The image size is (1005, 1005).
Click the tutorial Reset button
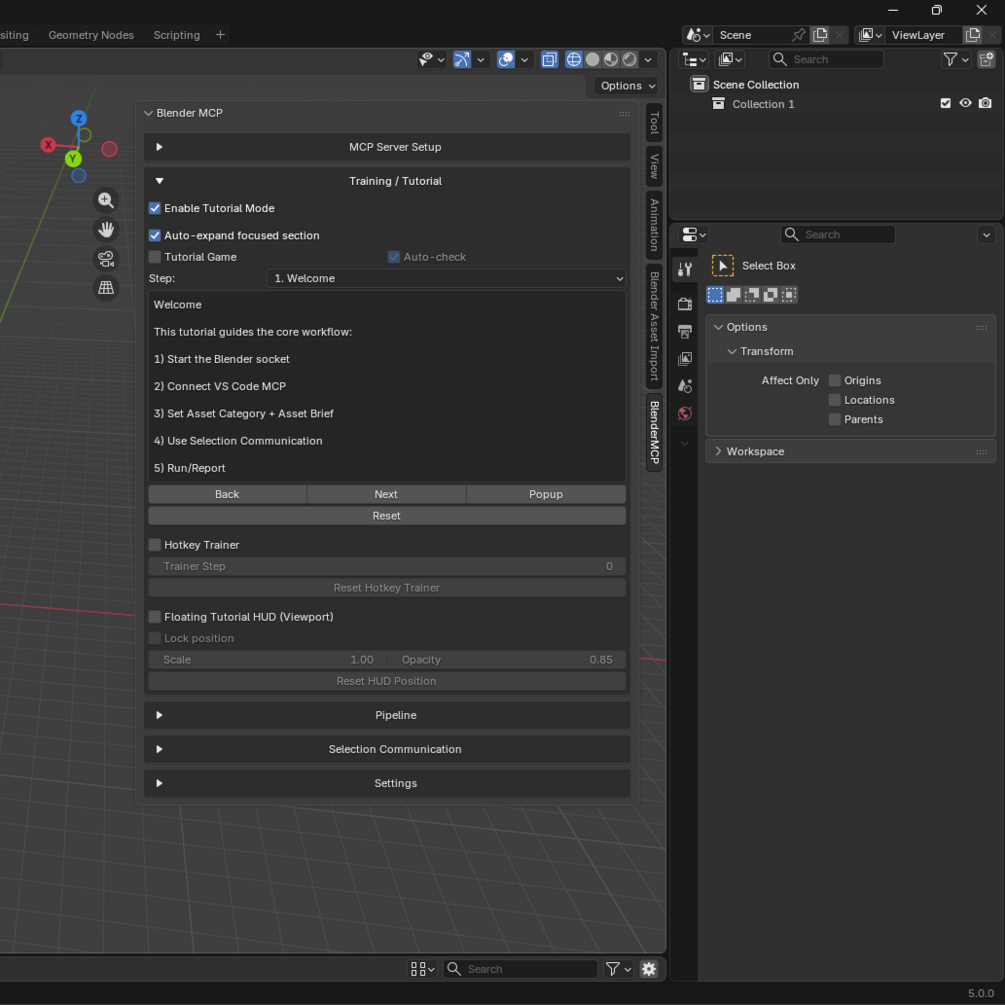pos(386,516)
